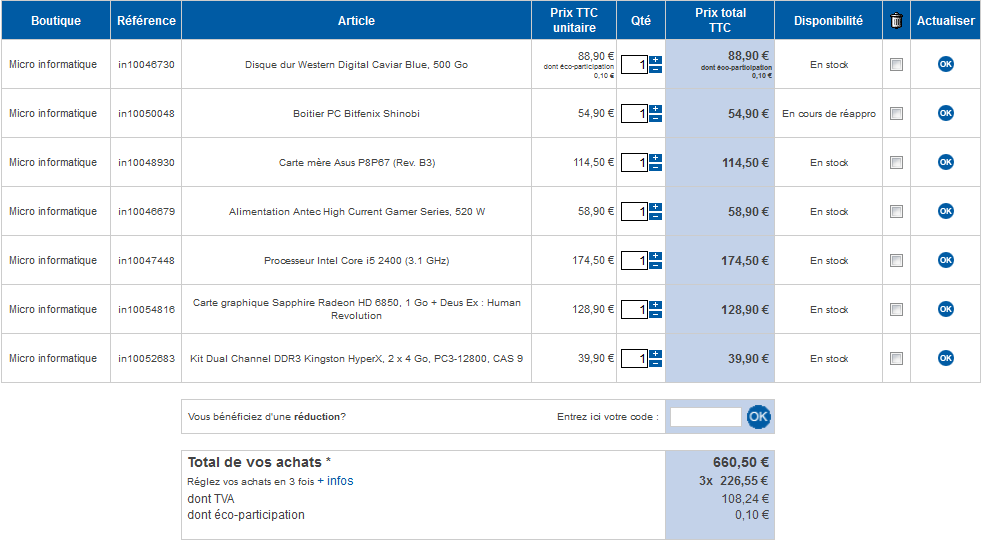Viewport: 982px width, 541px height.
Task: Submit discount code with the OK button
Action: (x=759, y=416)
